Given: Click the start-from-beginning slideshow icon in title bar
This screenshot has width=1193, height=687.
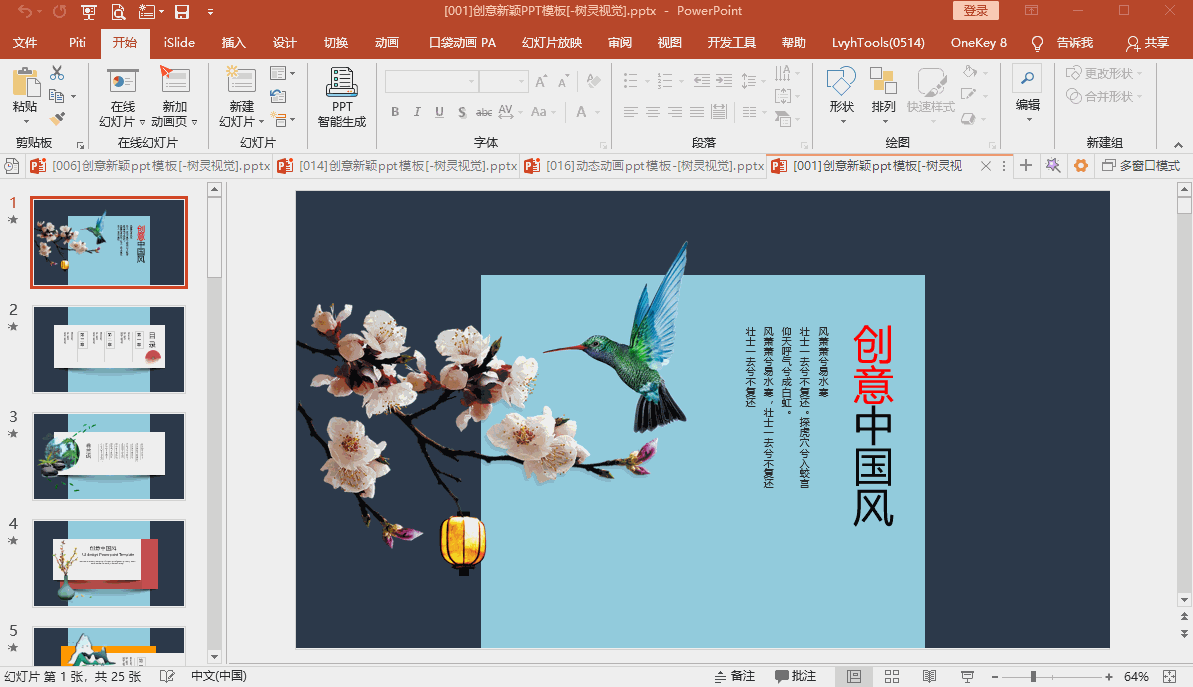Looking at the screenshot, I should (89, 11).
